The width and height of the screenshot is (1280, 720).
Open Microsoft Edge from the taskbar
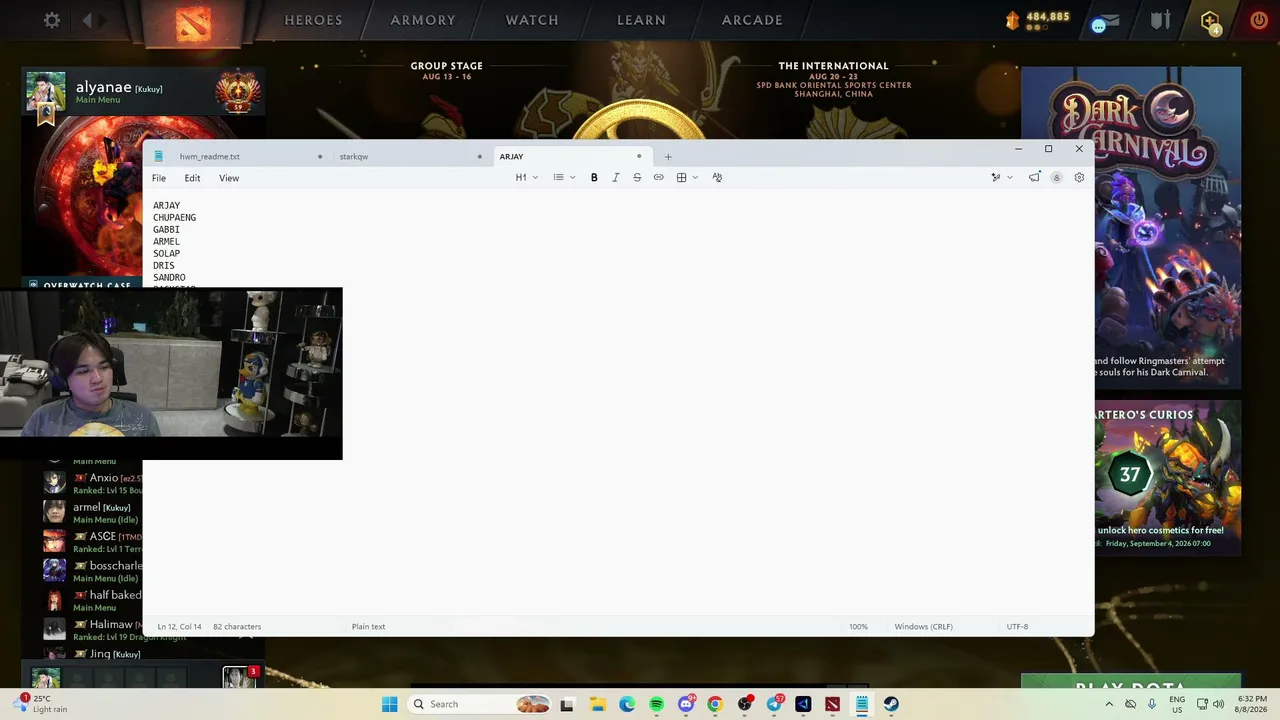(x=626, y=704)
